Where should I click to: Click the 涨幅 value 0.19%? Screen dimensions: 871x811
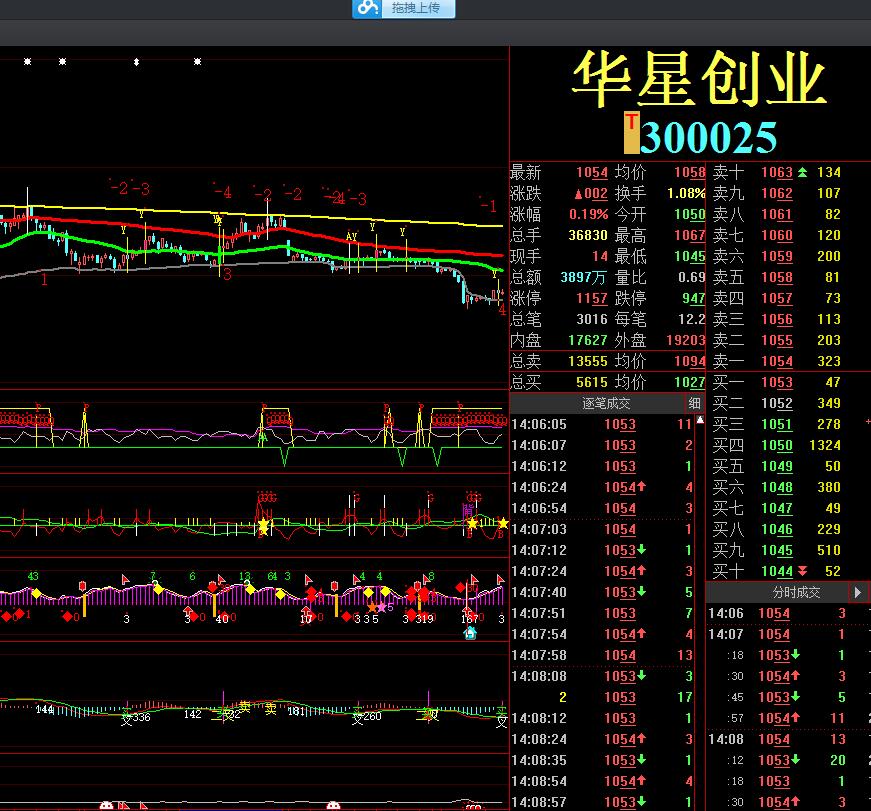pos(588,214)
